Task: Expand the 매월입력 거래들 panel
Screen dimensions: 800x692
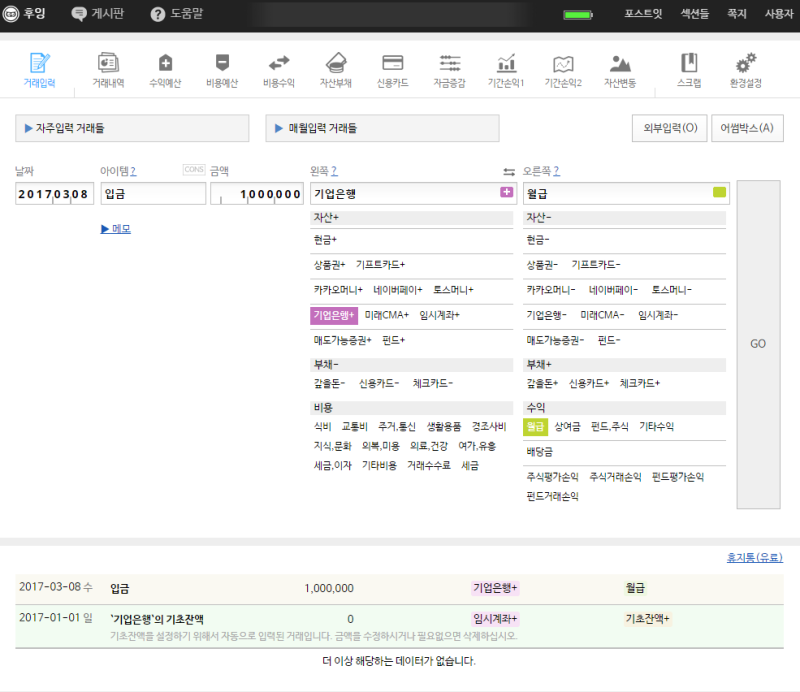Action: (382, 128)
